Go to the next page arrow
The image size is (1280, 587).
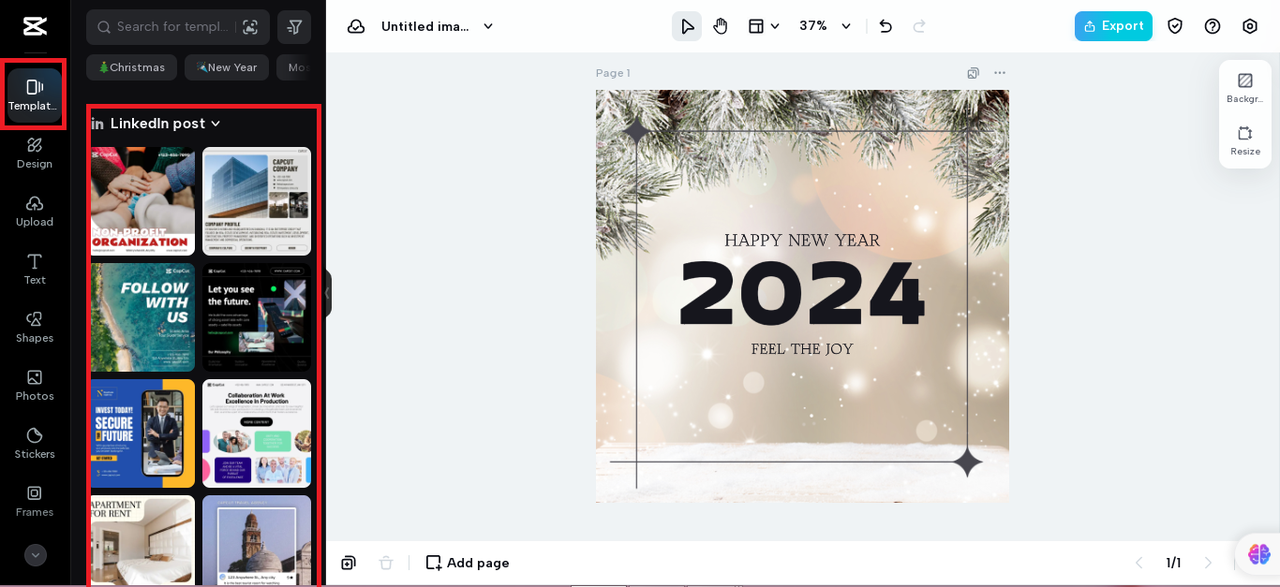click(x=1207, y=563)
